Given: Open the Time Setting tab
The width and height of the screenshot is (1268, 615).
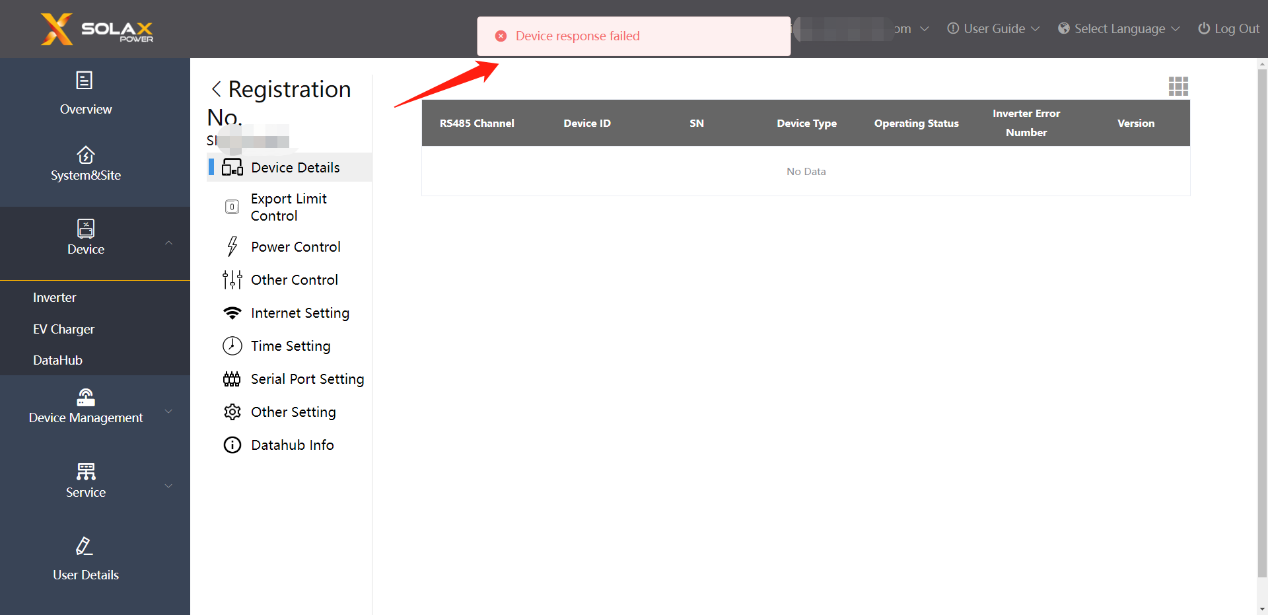Looking at the screenshot, I should tap(290, 346).
